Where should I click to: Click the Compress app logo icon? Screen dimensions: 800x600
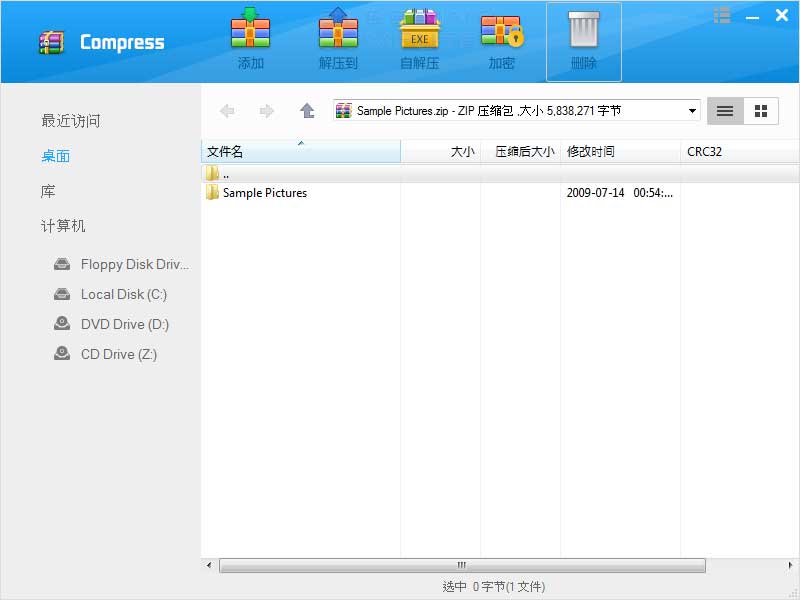pos(52,42)
